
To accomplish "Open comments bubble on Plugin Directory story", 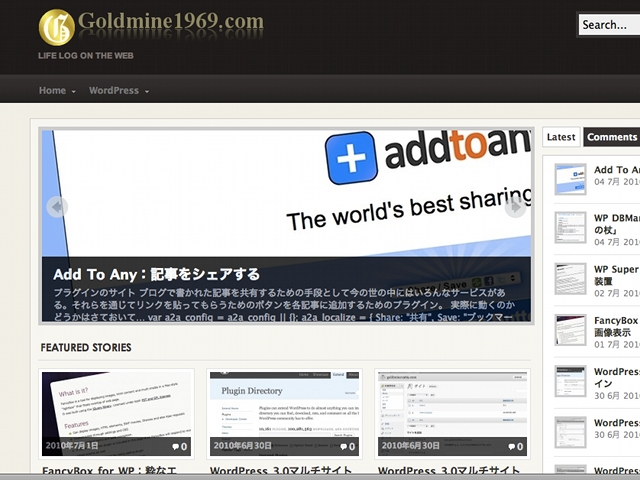I will pos(348,447).
